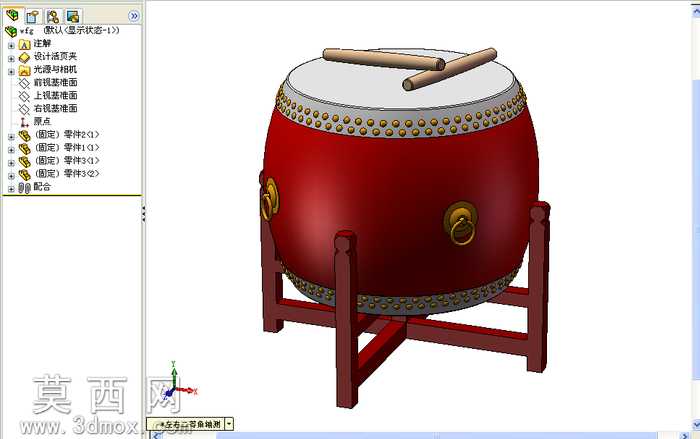
Task: Select the vfg assembly root icon
Action: tap(11, 31)
